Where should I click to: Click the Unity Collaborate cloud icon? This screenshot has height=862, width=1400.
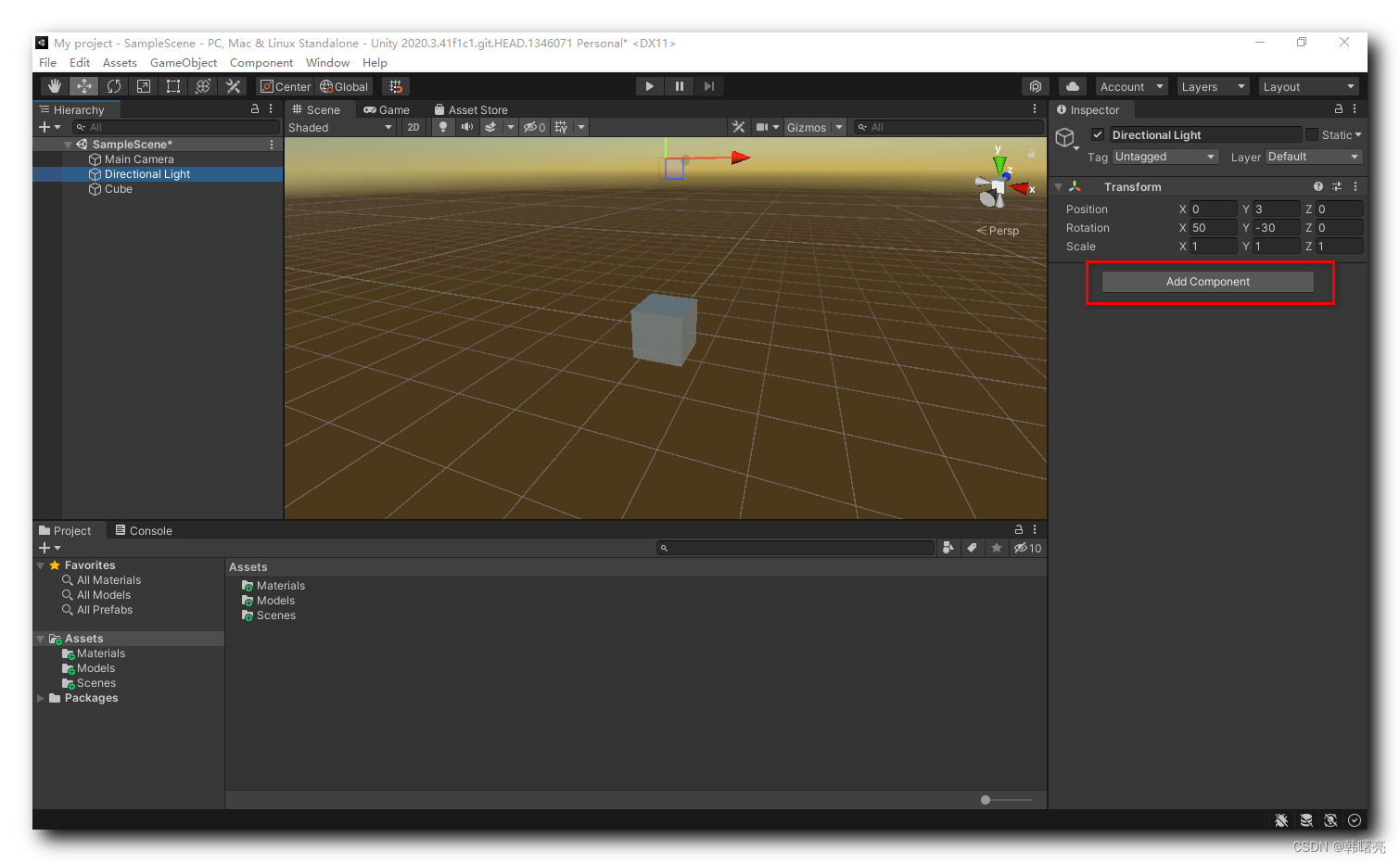pos(1073,85)
